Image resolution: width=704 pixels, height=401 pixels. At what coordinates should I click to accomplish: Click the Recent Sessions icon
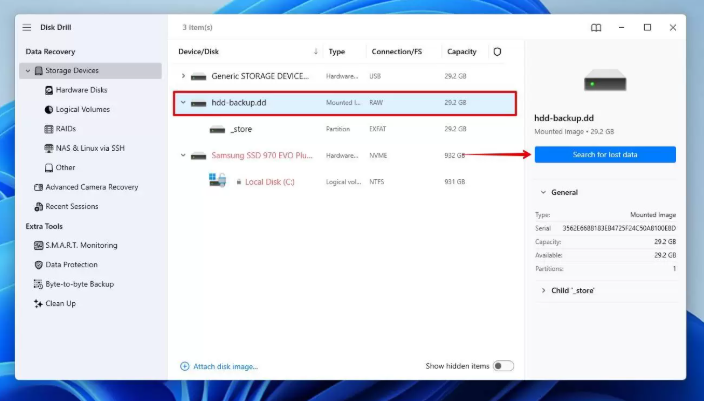coord(39,207)
